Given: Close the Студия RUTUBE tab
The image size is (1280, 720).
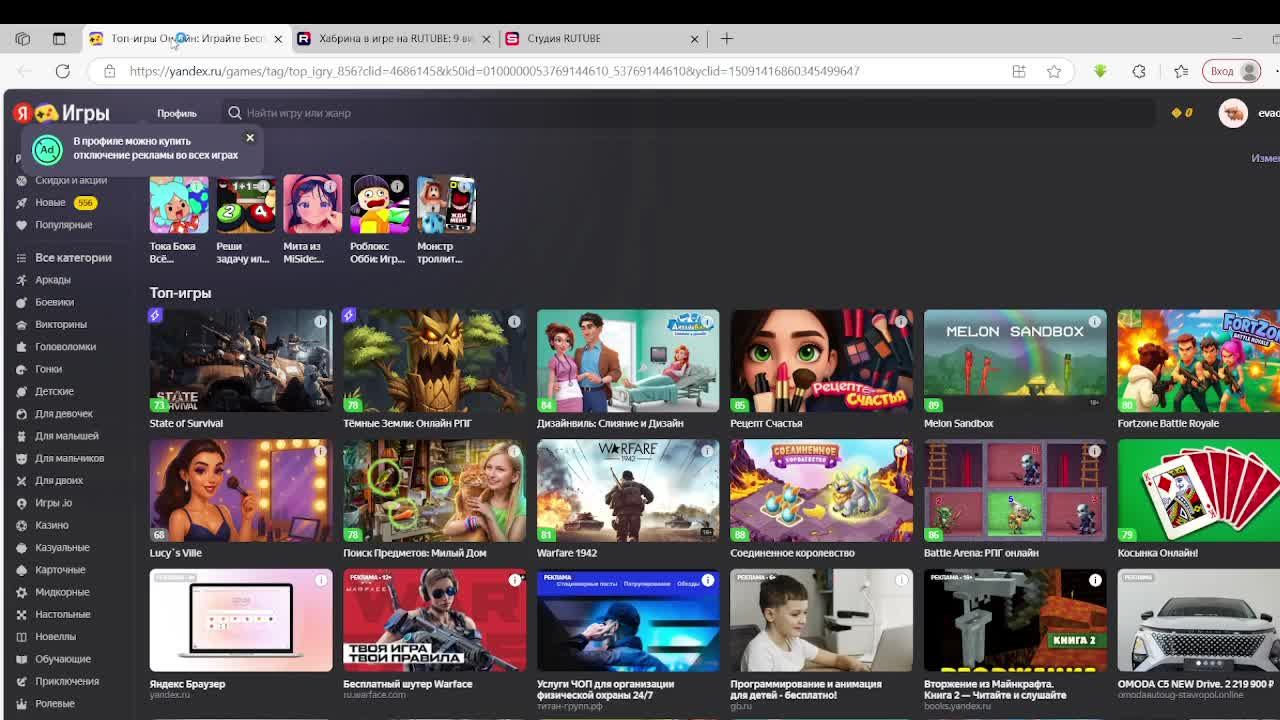Looking at the screenshot, I should click(x=694, y=38).
